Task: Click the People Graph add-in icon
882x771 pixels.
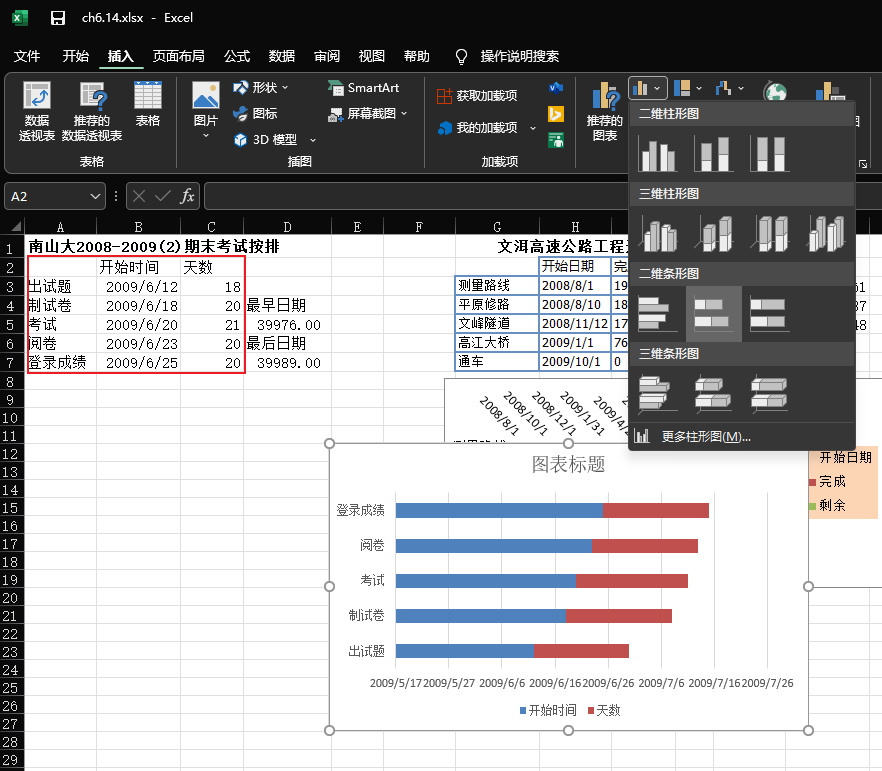Action: (x=556, y=140)
